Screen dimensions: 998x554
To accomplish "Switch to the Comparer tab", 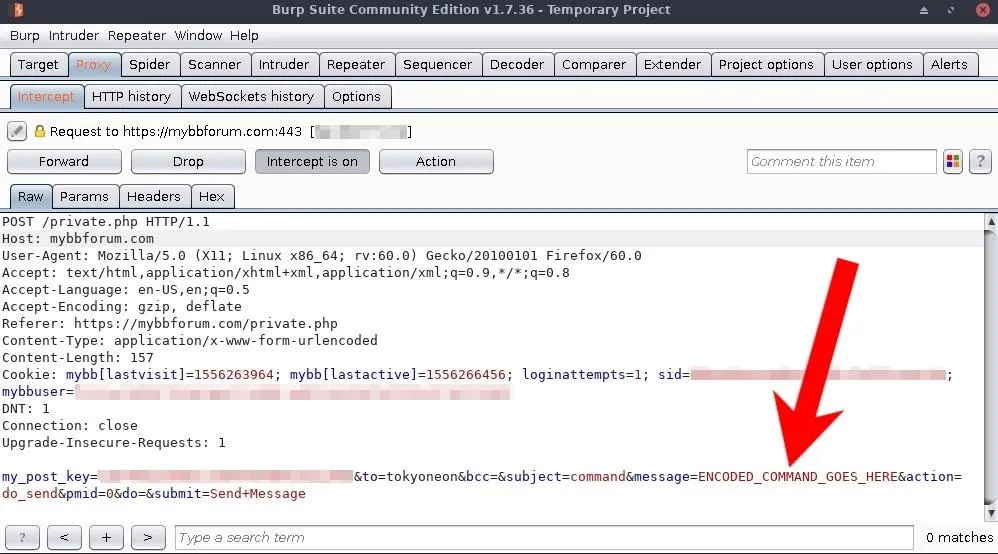I will point(594,64).
